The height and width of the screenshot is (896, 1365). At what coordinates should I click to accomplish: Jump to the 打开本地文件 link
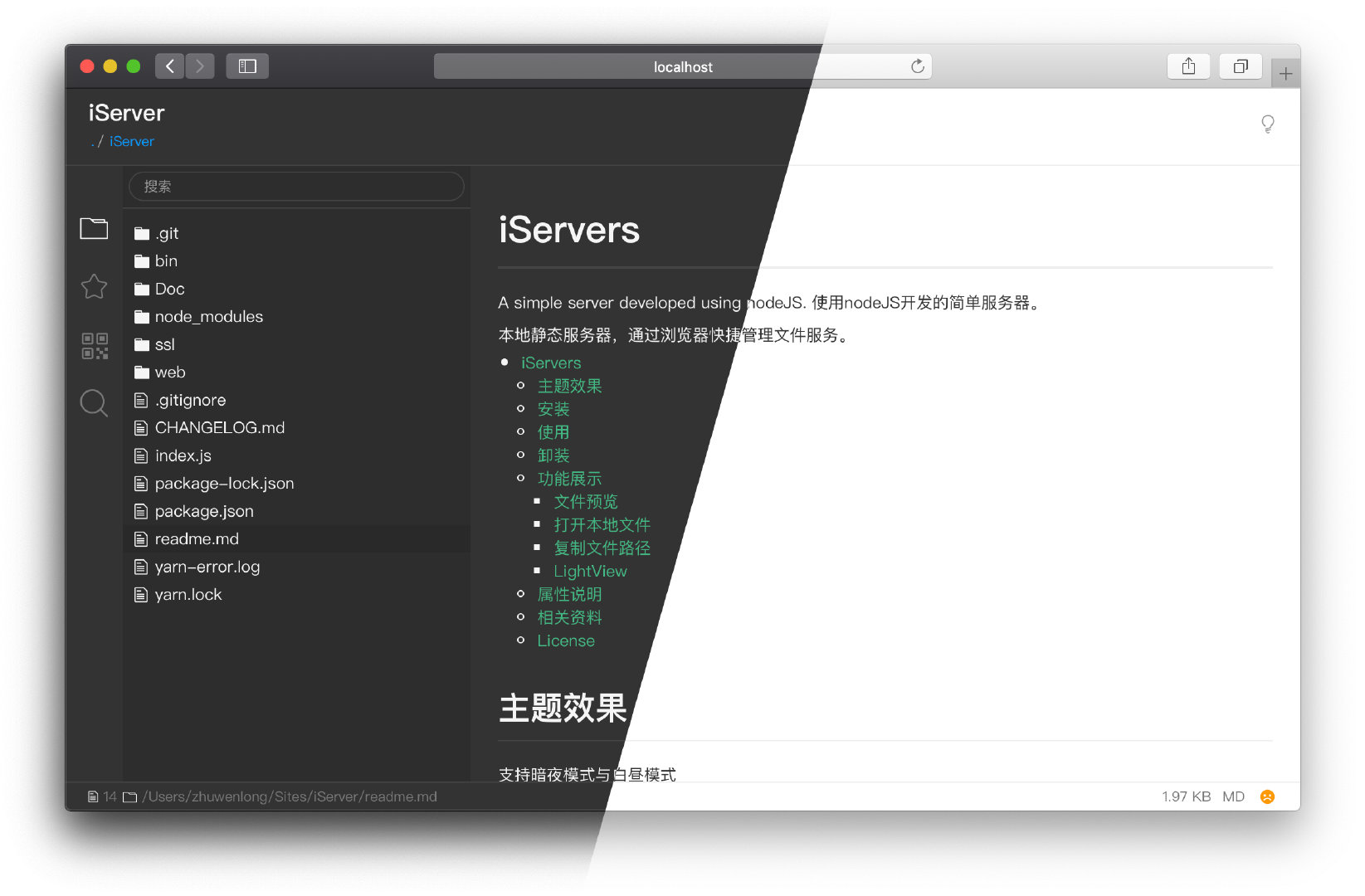tap(602, 525)
